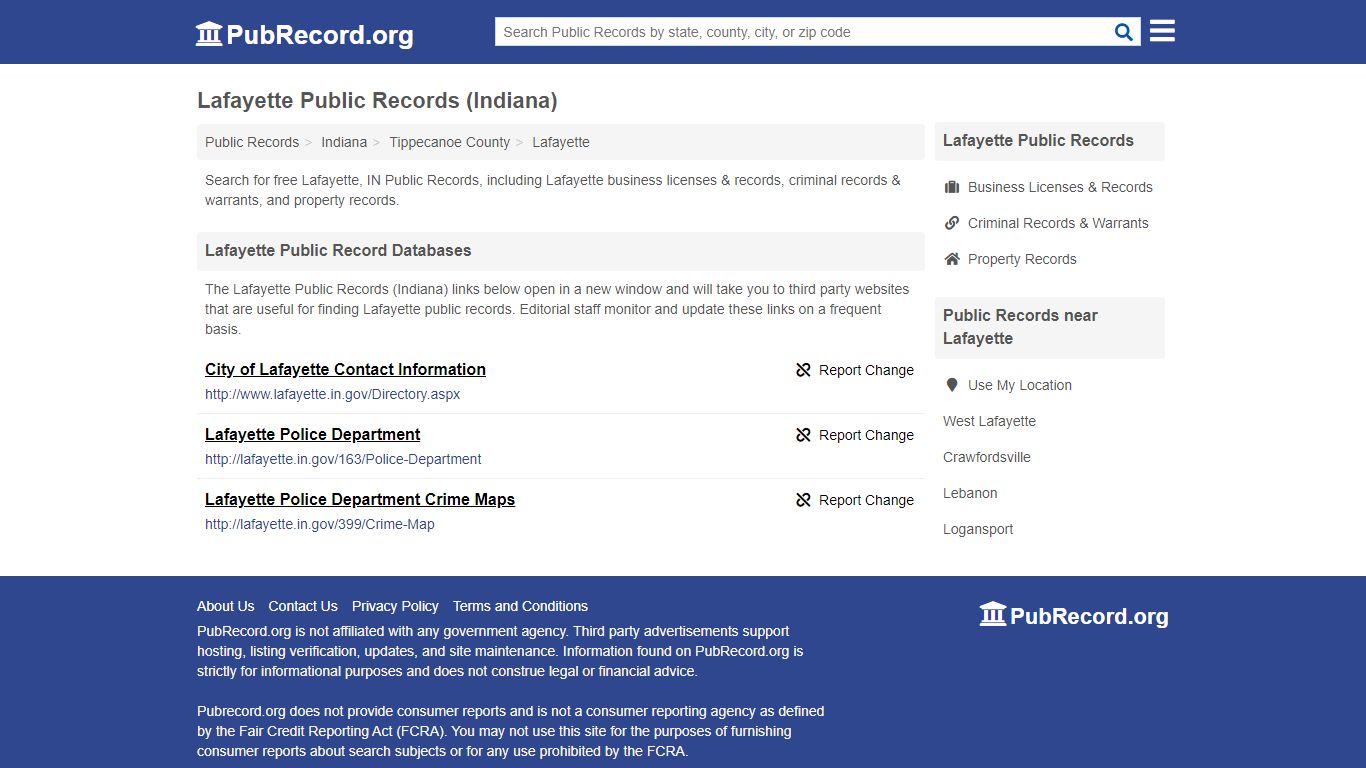Screen dimensions: 1366x768
Task: Click broken-link icon for City of Lafayette Contact
Action: tap(803, 370)
